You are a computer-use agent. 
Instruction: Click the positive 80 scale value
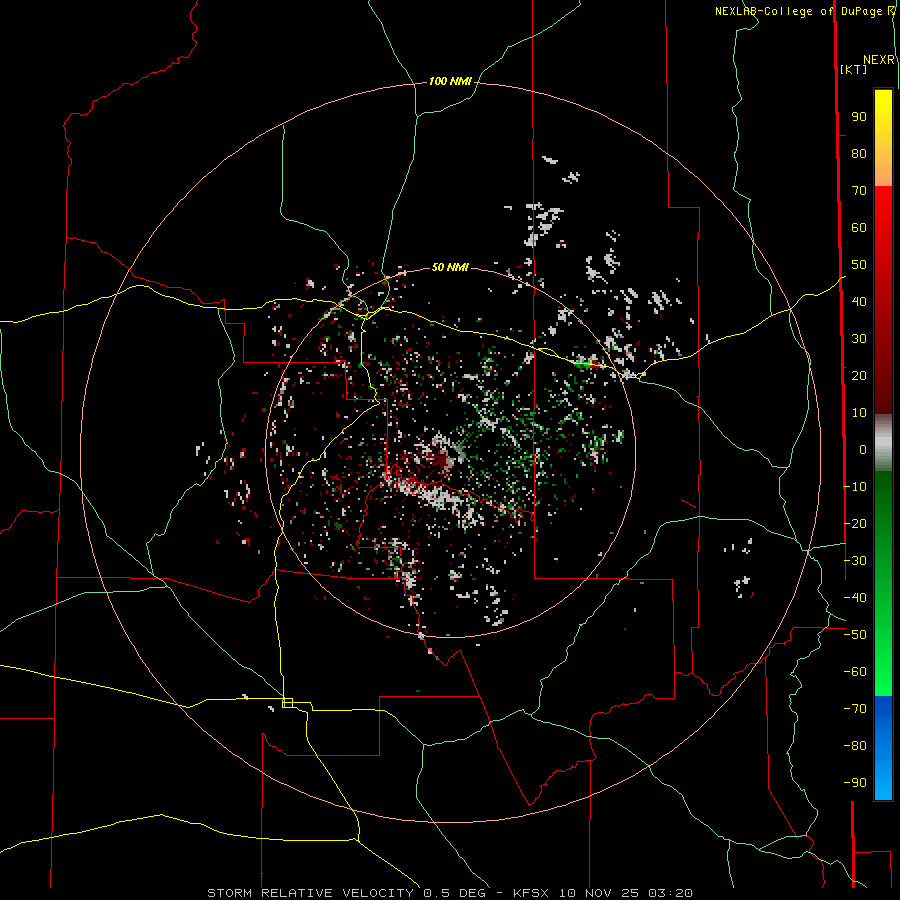tap(859, 154)
